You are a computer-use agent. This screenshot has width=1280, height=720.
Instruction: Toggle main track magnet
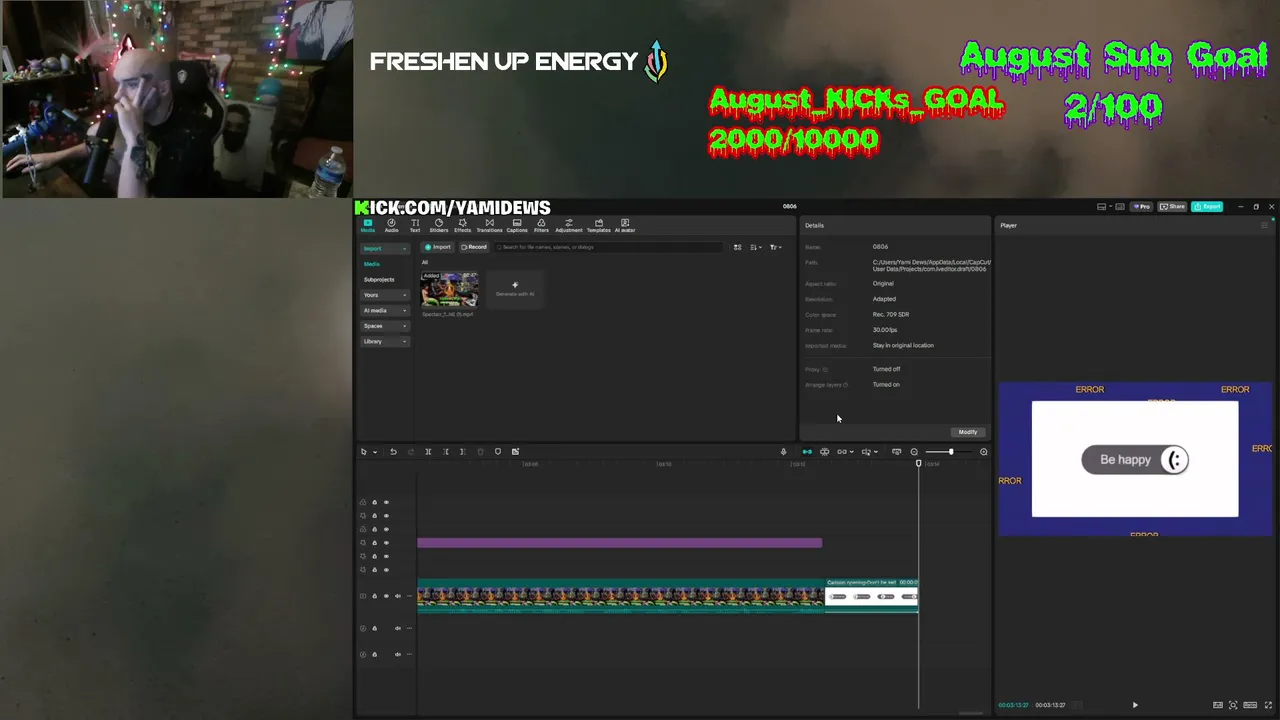(807, 452)
